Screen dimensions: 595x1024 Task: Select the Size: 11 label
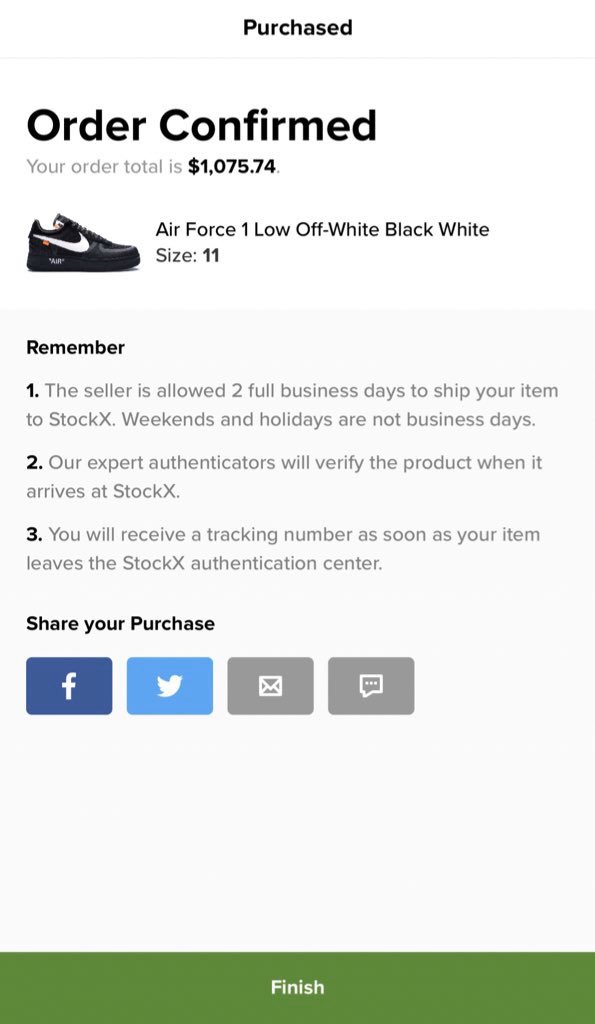(x=187, y=255)
